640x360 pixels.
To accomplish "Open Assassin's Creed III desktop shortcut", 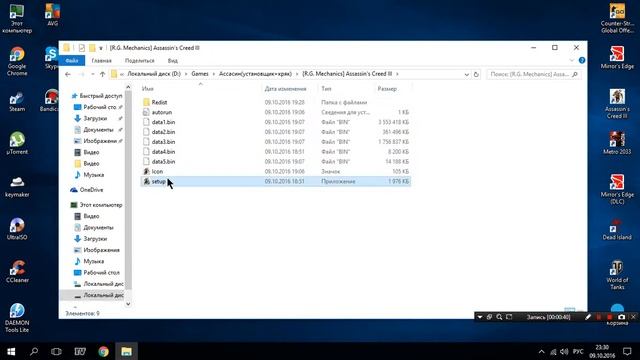I will [x=617, y=104].
